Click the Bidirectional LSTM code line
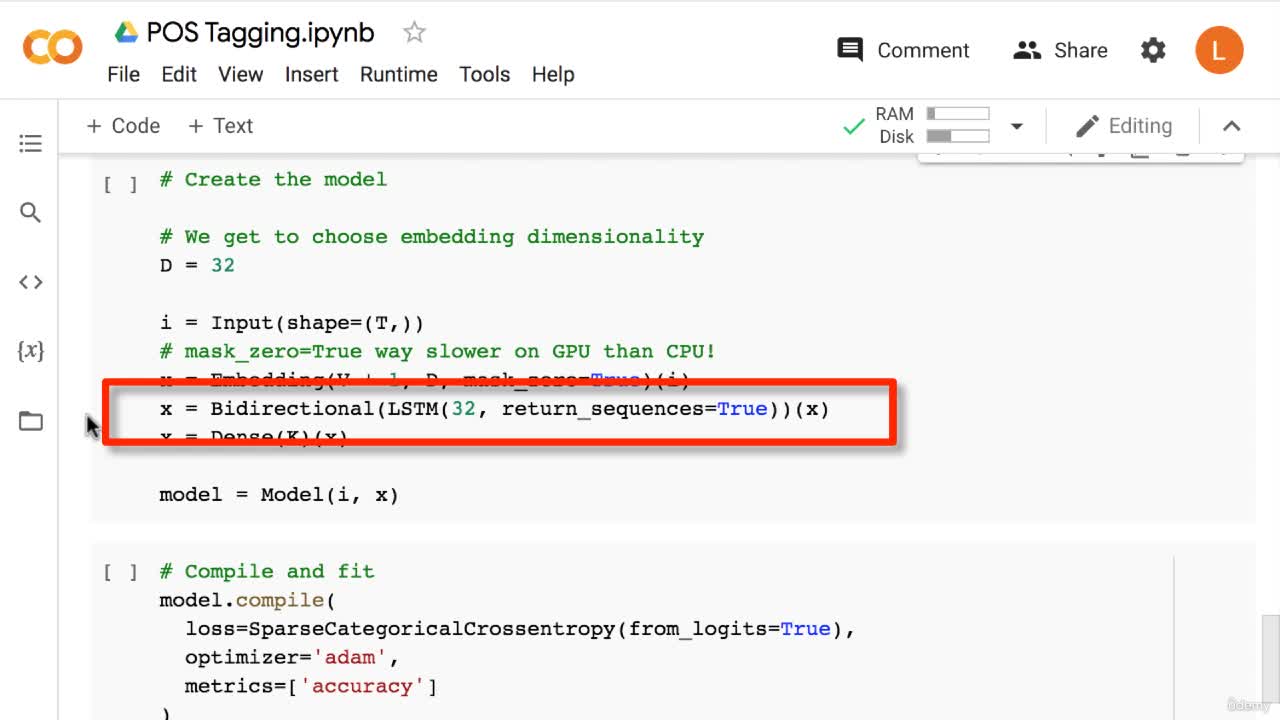 click(x=494, y=409)
